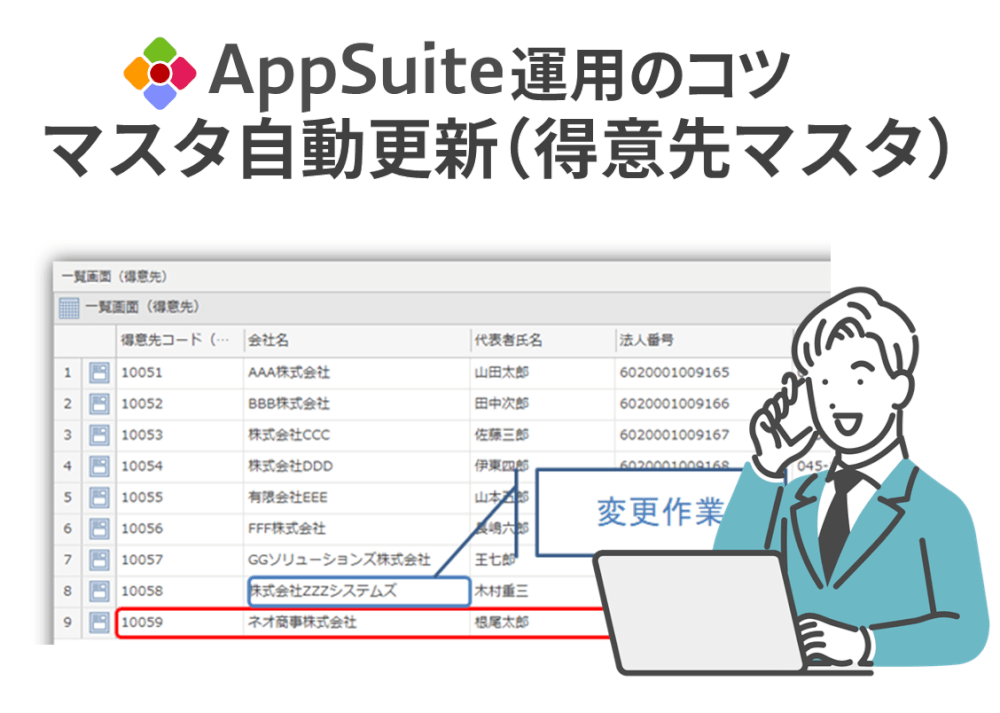Click row number 3 to select it
This screenshot has height=713, width=1000.
[x=66, y=435]
